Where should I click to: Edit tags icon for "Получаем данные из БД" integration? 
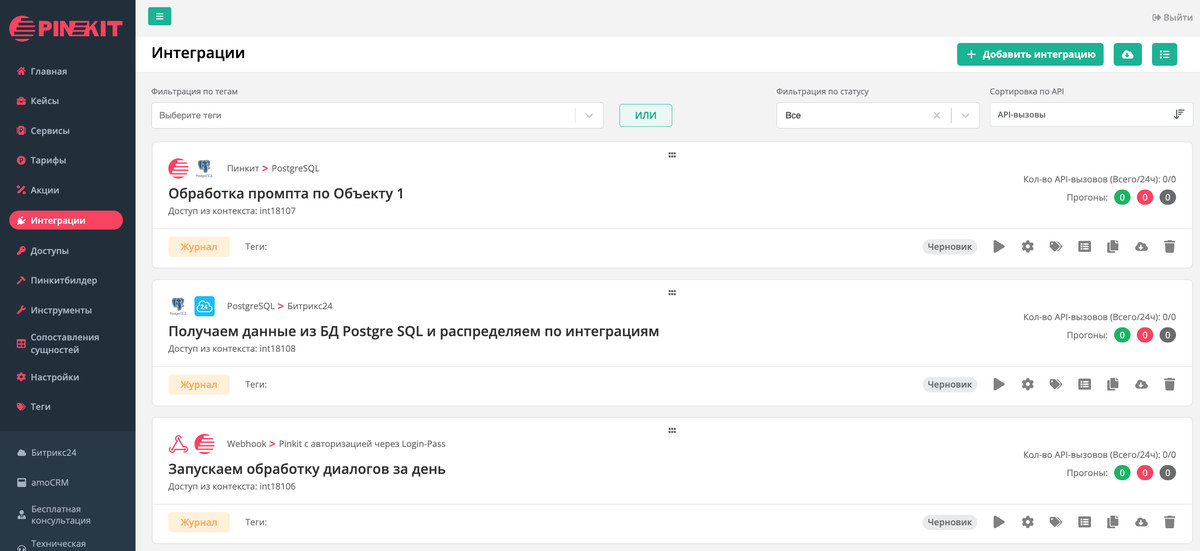coord(1056,384)
